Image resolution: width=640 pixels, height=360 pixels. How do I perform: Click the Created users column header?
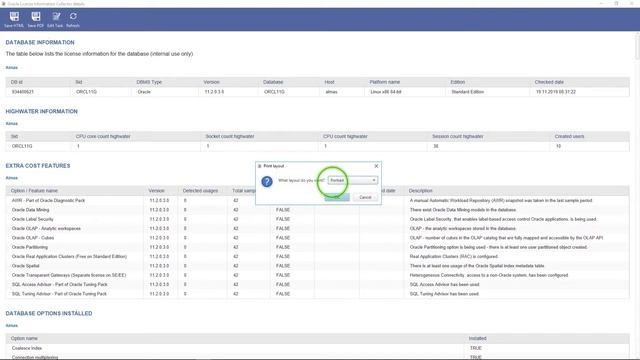coord(569,136)
